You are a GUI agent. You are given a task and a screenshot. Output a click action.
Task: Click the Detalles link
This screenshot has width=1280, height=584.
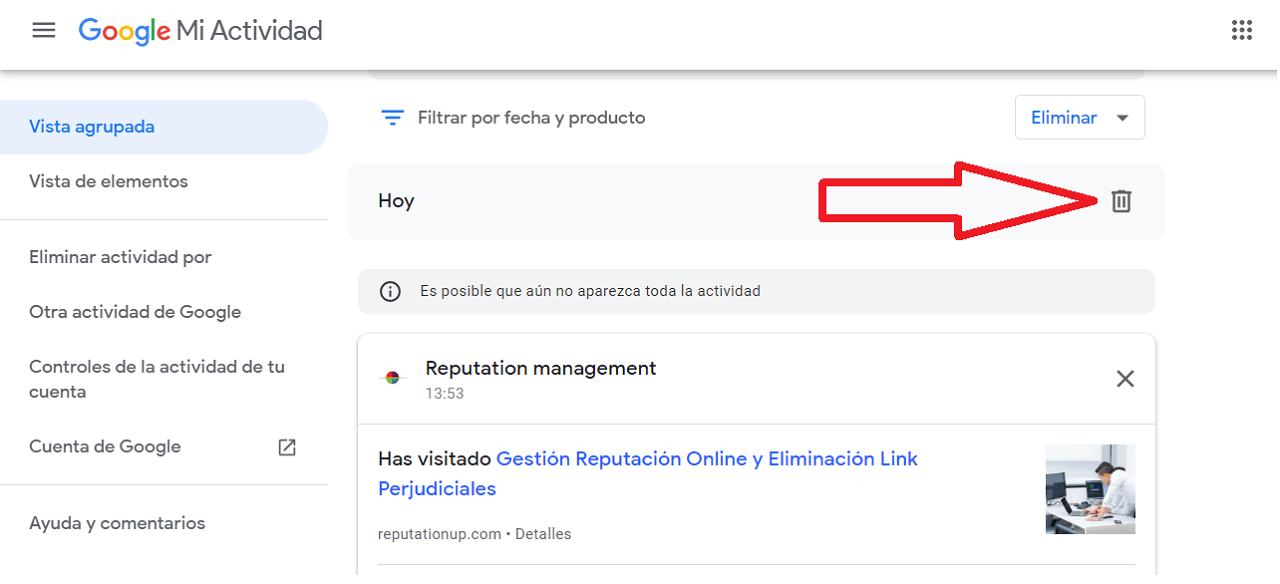click(544, 534)
